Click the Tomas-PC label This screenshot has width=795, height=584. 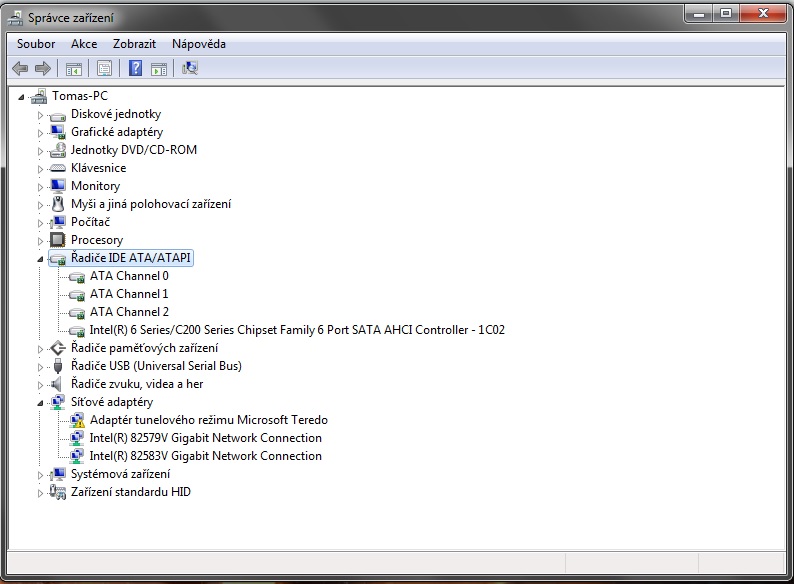(80, 96)
